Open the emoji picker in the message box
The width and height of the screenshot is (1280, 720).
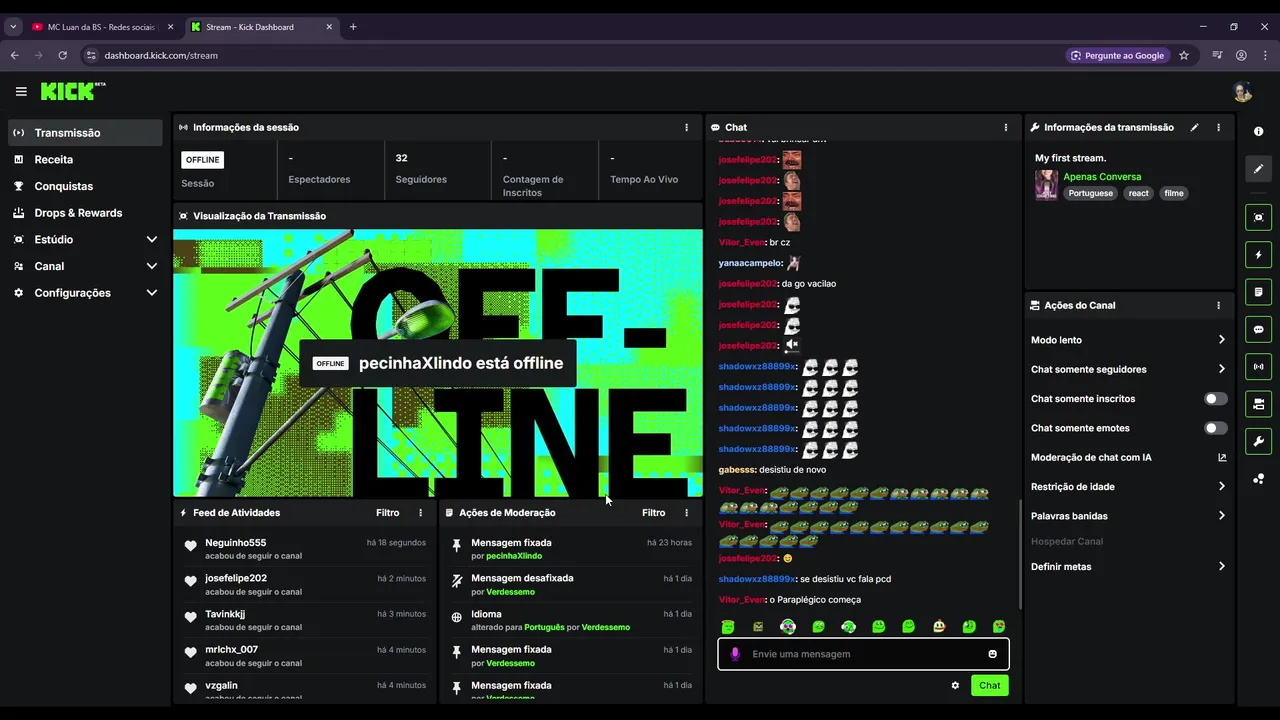(x=992, y=654)
